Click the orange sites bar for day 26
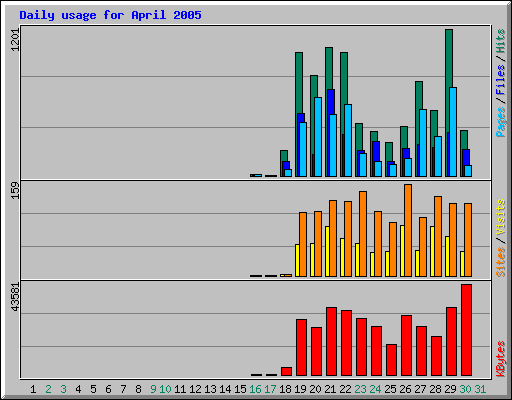Viewport: 512px width, 400px height. (x=408, y=230)
